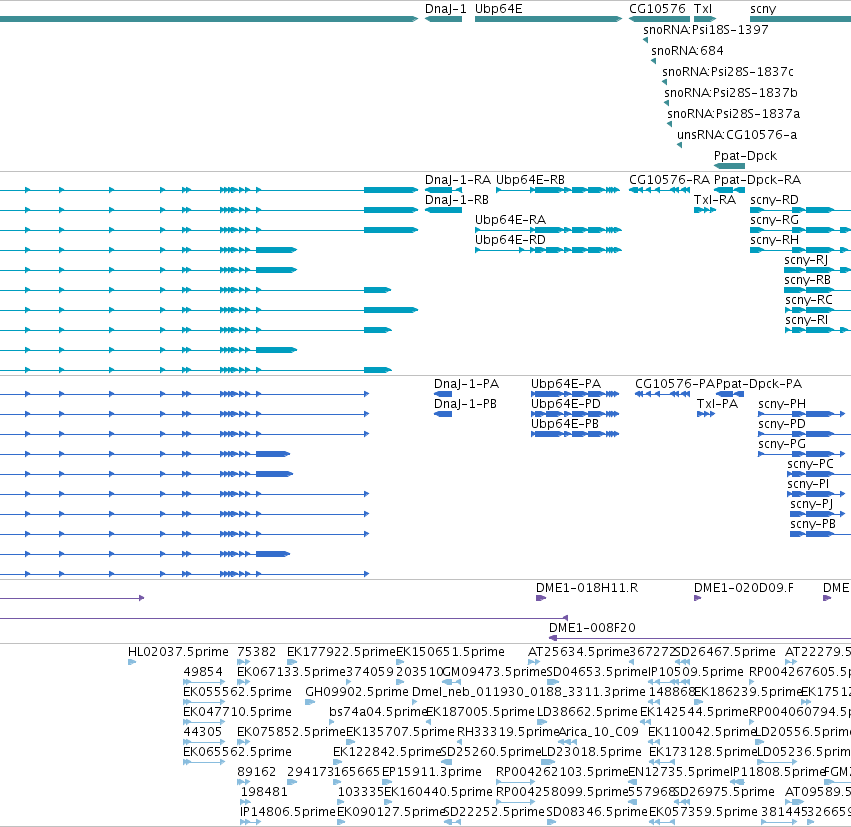The width and height of the screenshot is (851, 827).
Task: Click the Ppat-Dpck-RA transcript label
Action: (757, 180)
